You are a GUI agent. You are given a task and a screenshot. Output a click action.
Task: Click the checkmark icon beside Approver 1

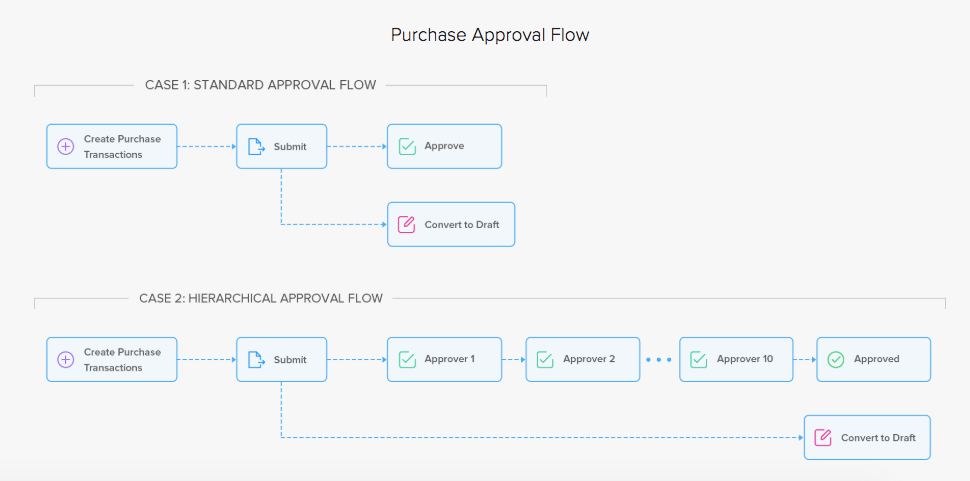[407, 359]
